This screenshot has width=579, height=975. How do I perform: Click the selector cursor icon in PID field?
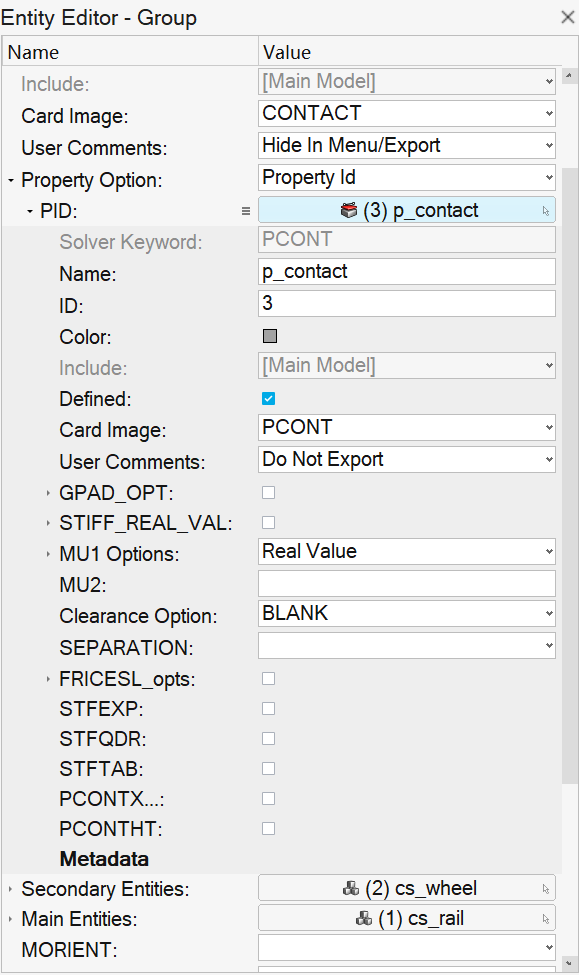pyautogui.click(x=545, y=211)
